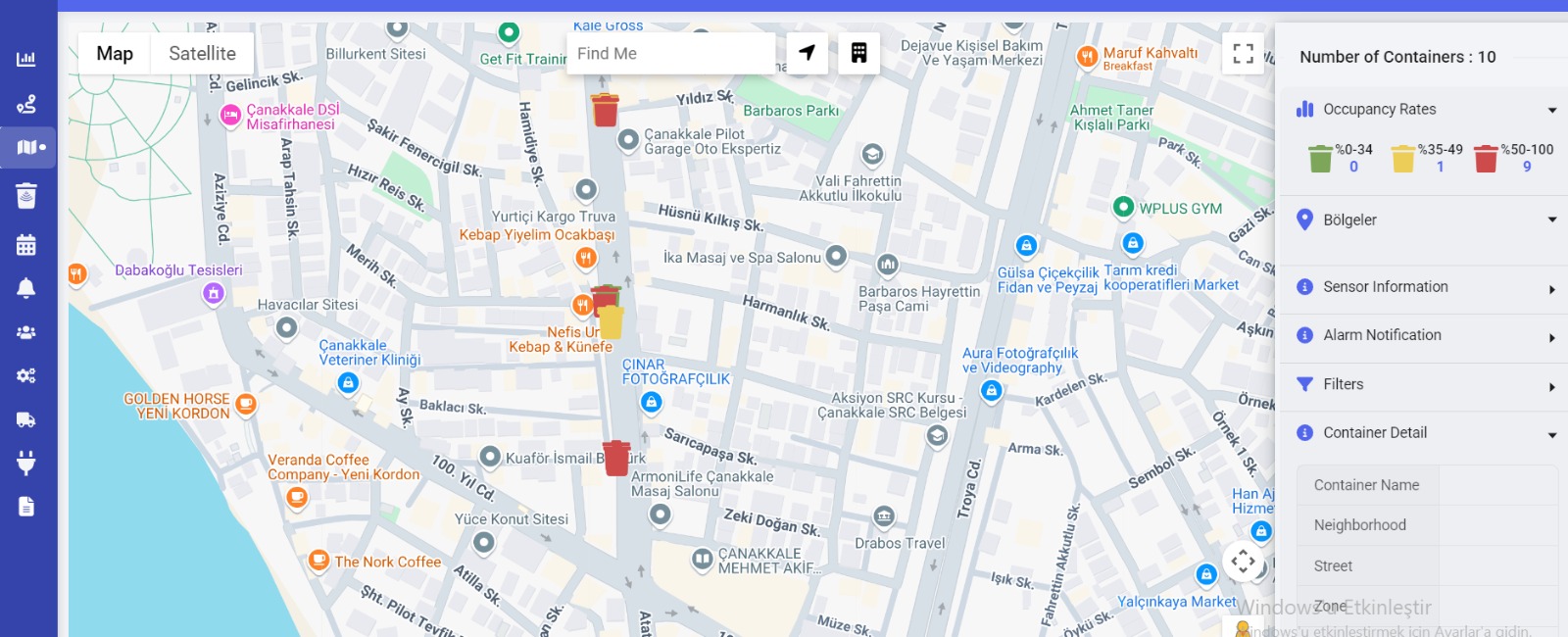This screenshot has width=1568, height=637.
Task: Click the Dabakoğlu Tesisleri purple pin
Action: pos(214,292)
